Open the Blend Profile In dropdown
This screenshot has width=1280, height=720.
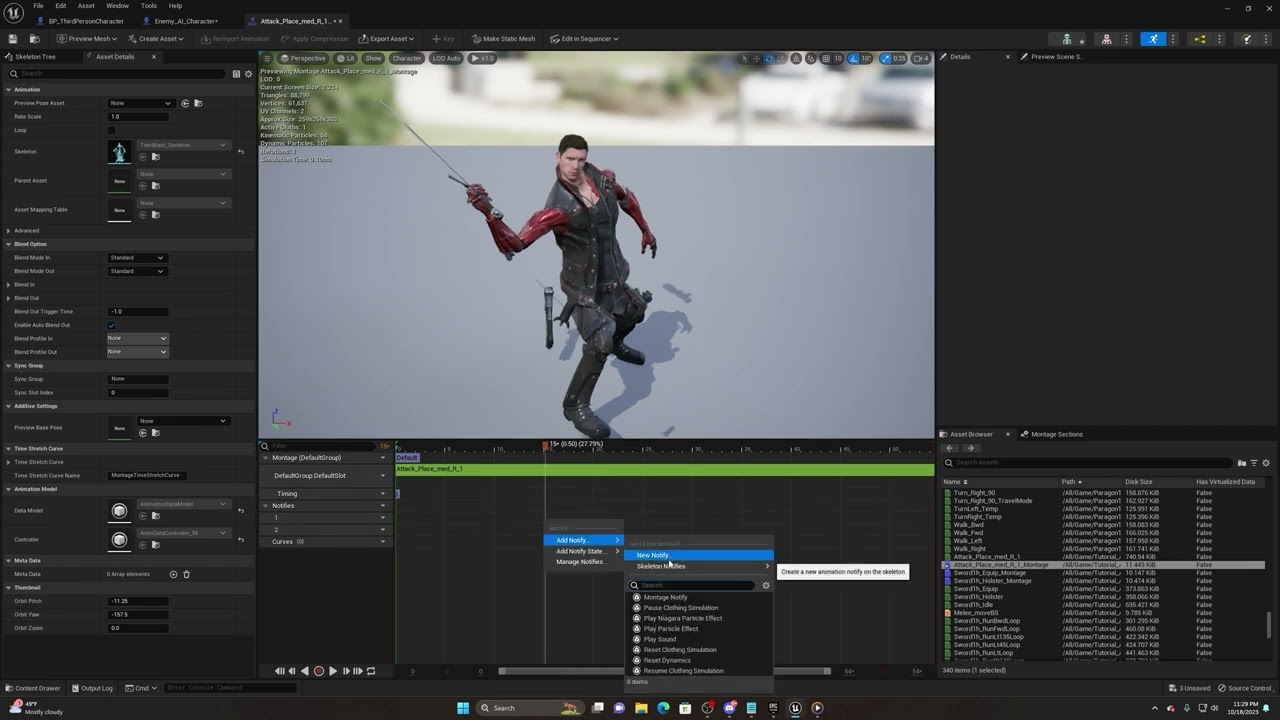pyautogui.click(x=137, y=338)
